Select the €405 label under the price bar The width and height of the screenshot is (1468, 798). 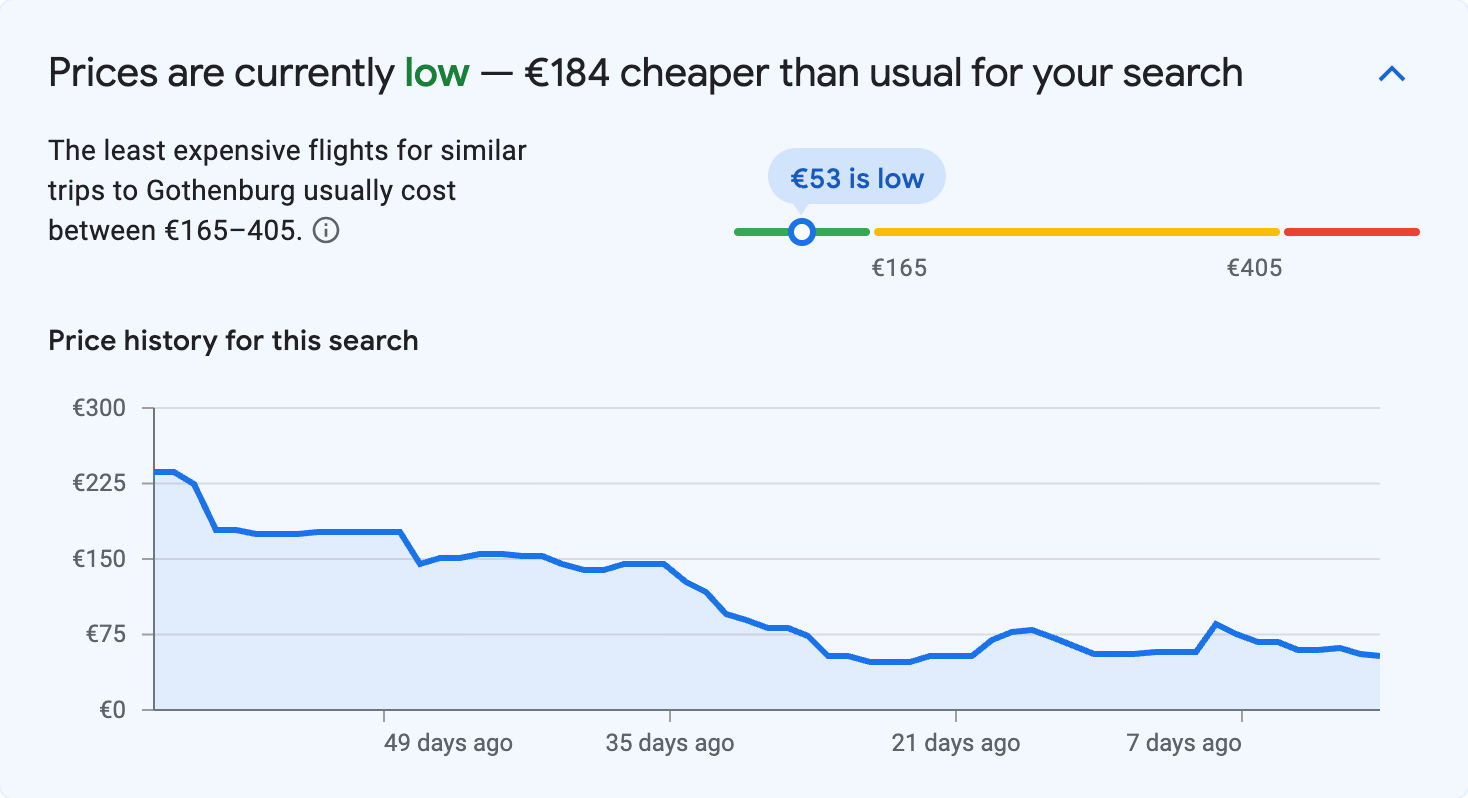(1256, 267)
